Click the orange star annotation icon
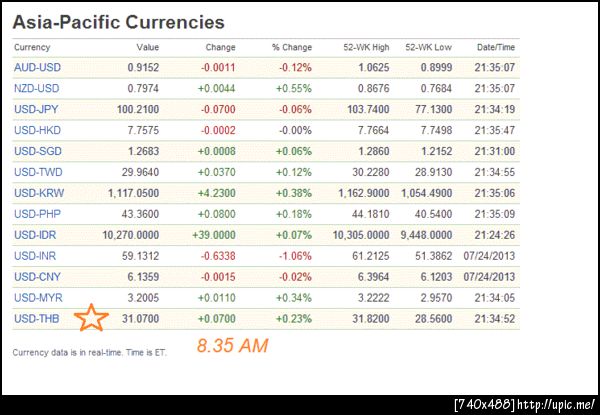The image size is (600, 415). pyautogui.click(x=93, y=318)
